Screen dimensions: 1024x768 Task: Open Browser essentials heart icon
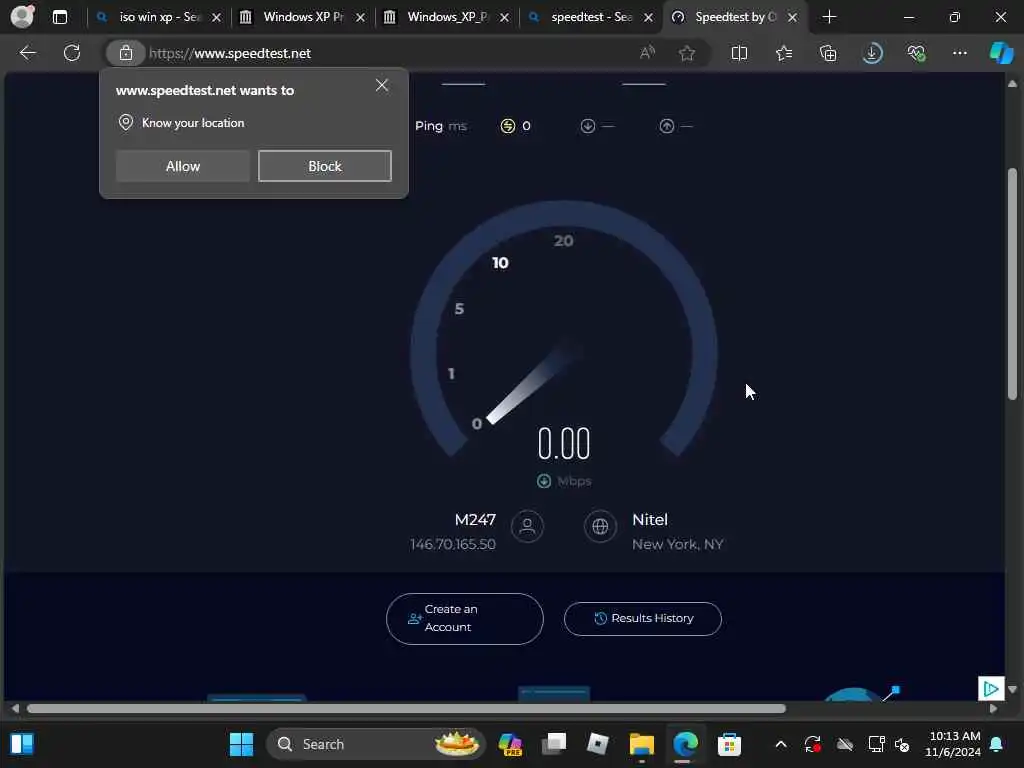pos(916,53)
